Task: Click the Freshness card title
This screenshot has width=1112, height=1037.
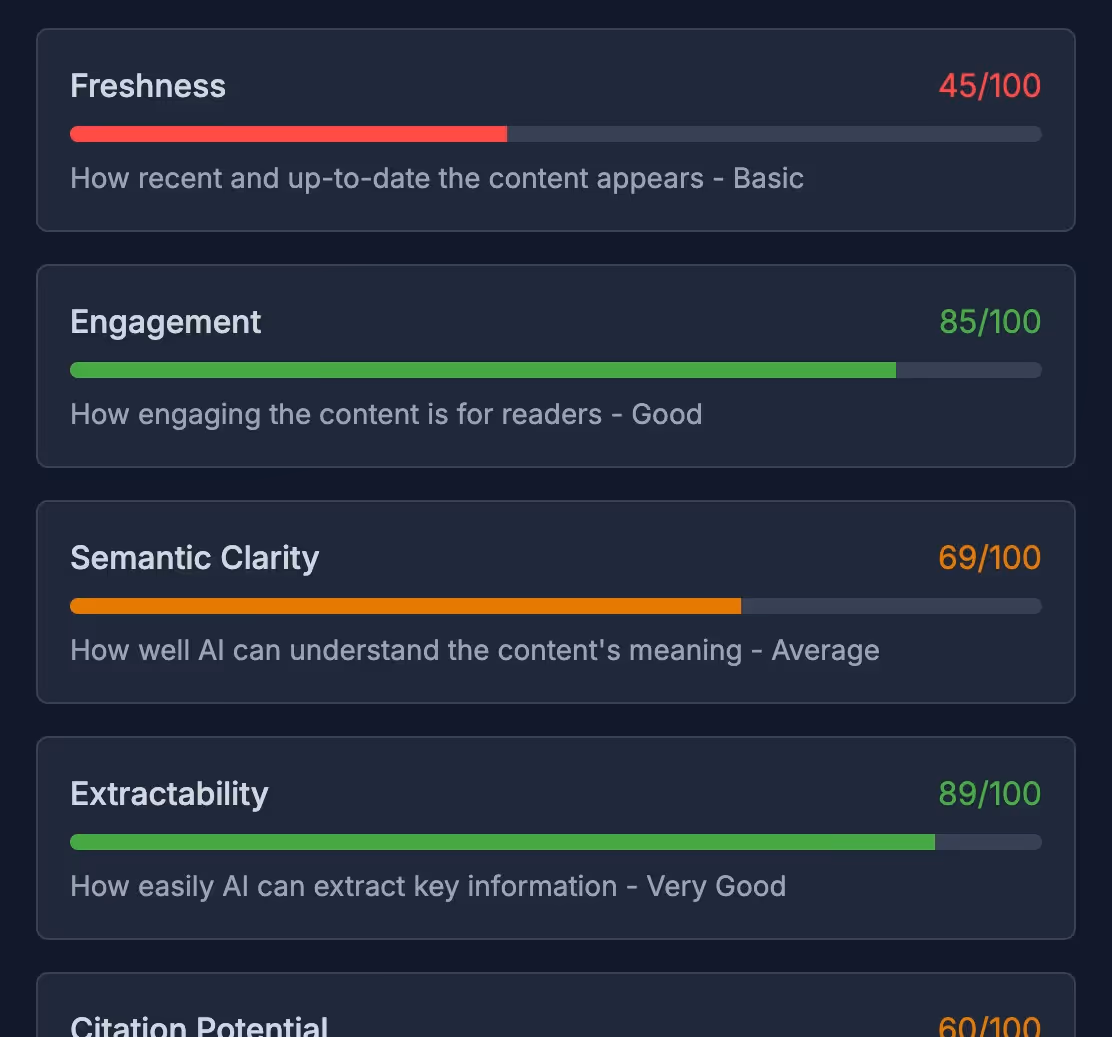Action: point(147,86)
